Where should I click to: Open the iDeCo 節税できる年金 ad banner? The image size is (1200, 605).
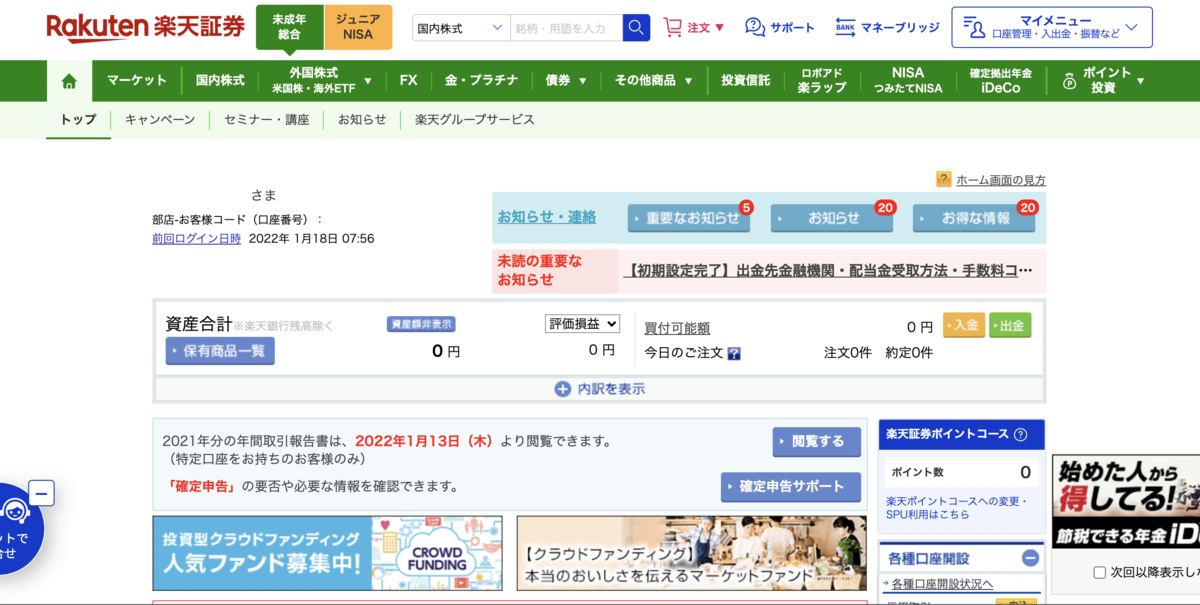[1126, 502]
